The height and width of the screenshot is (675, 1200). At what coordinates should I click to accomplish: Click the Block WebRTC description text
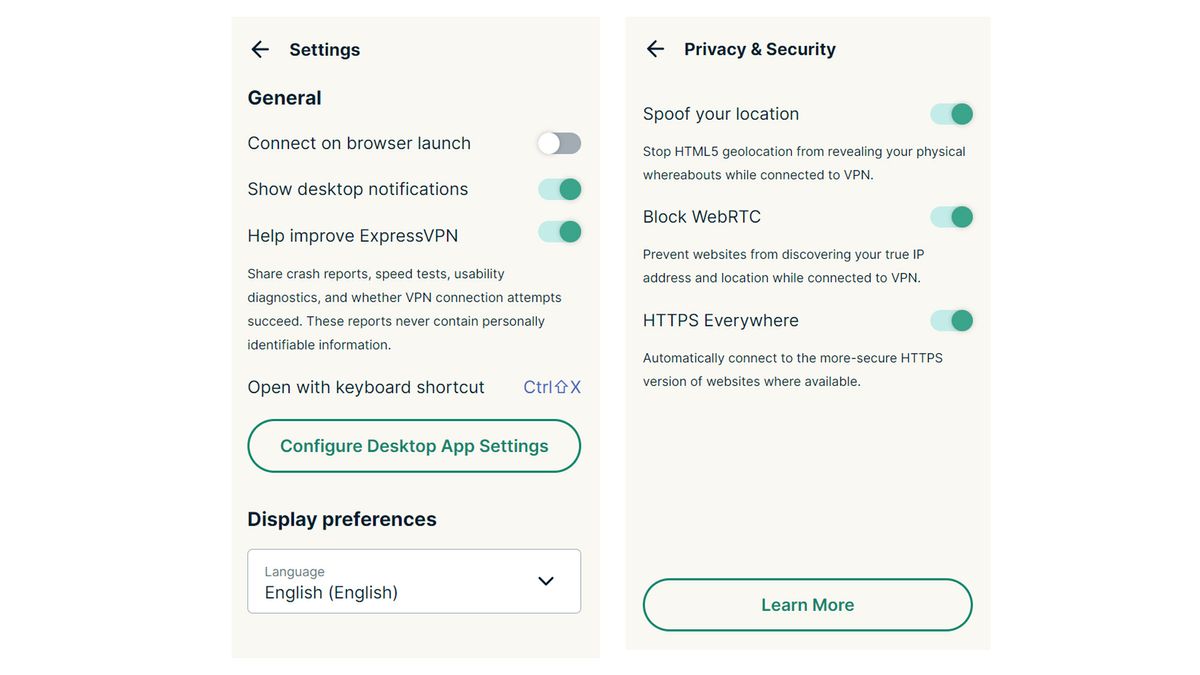783,265
